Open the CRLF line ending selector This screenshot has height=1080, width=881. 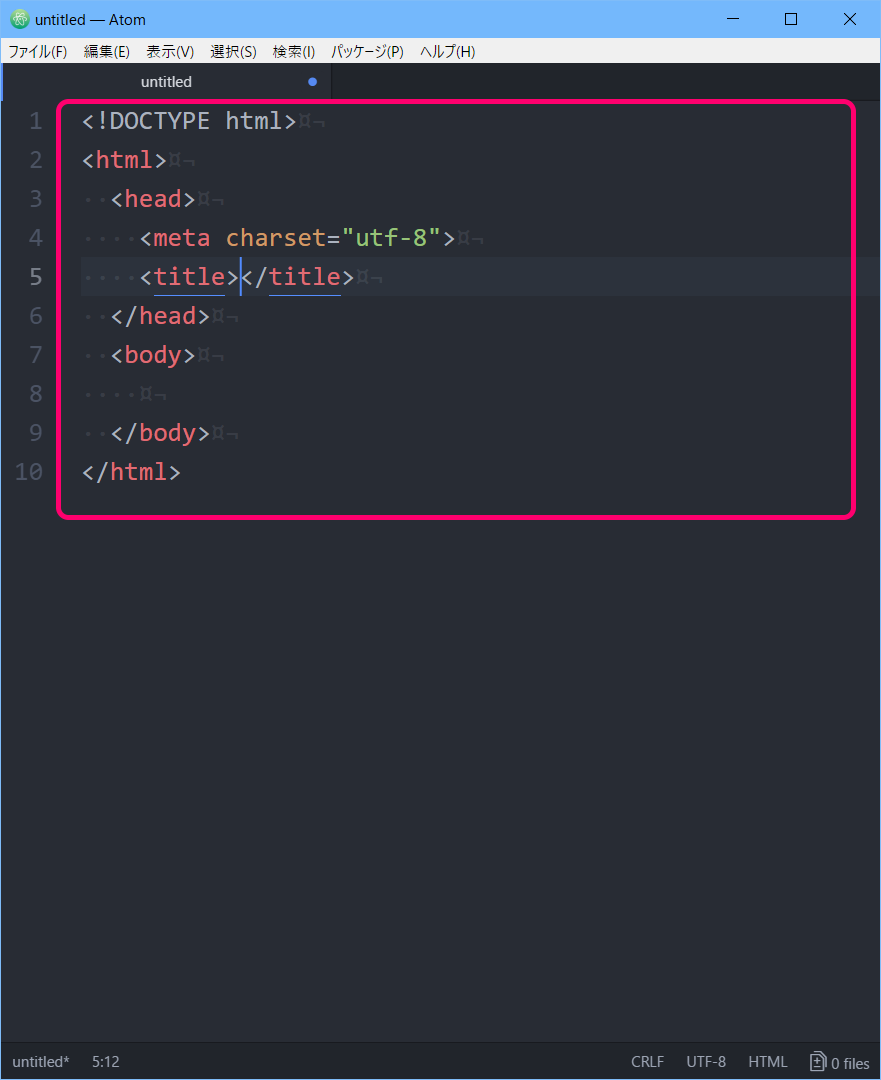[647, 1062]
